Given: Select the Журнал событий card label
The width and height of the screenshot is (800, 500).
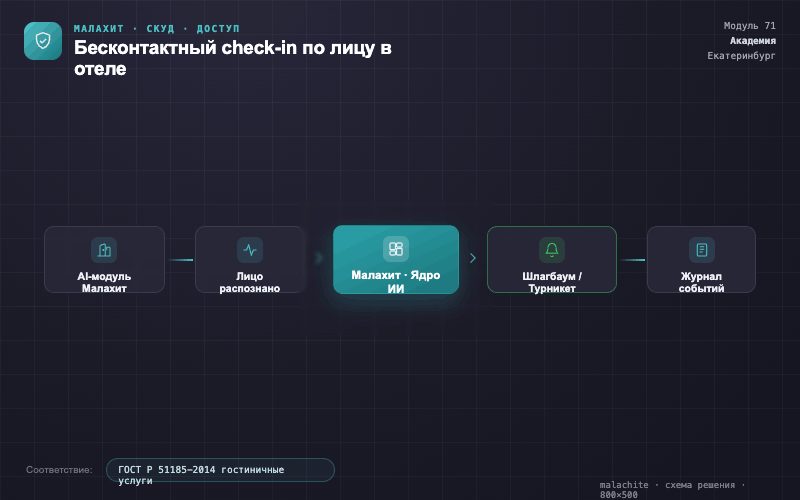Looking at the screenshot, I should point(702,282).
